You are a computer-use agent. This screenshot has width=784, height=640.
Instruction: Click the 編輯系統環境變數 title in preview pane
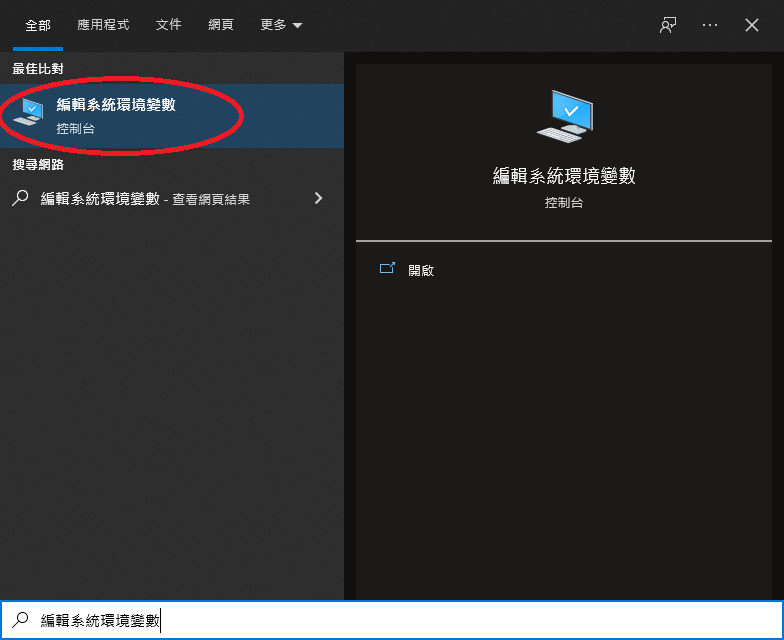(x=564, y=176)
